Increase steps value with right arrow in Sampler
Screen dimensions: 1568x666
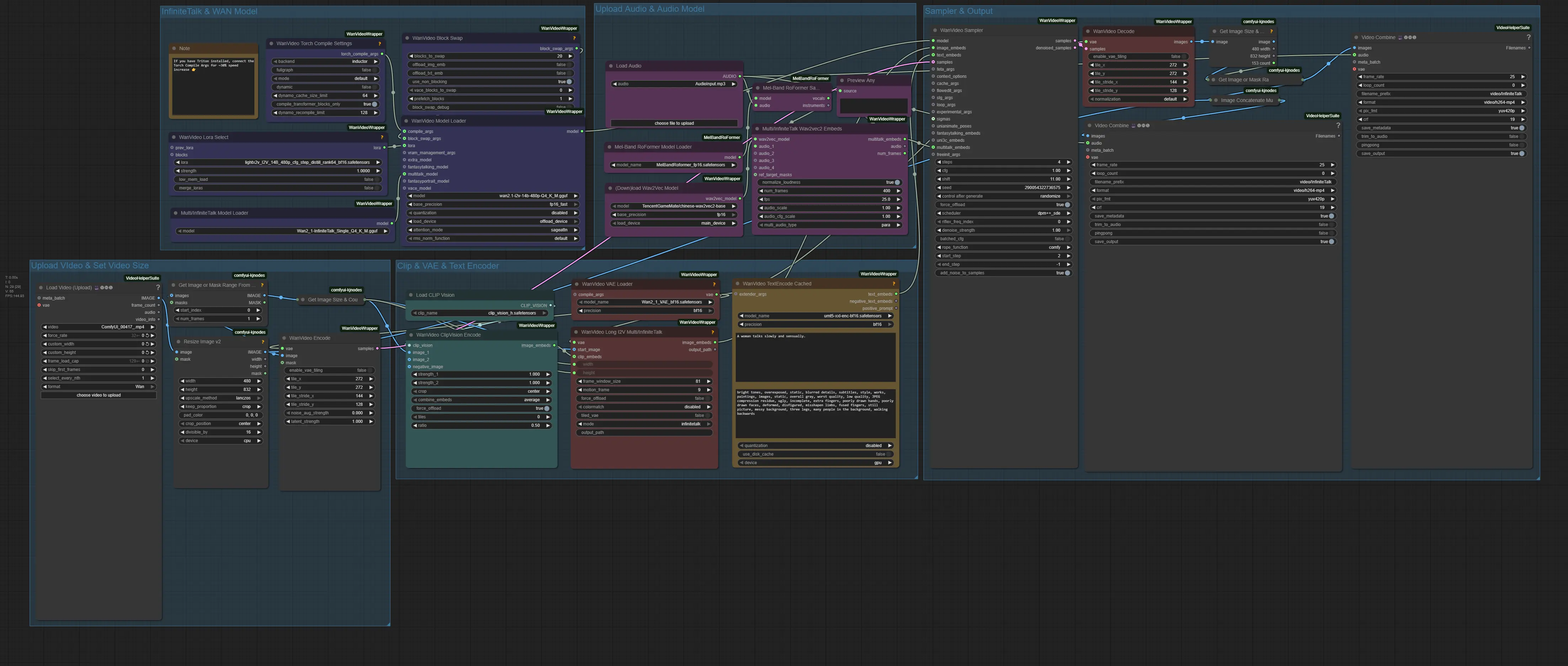[x=1069, y=162]
